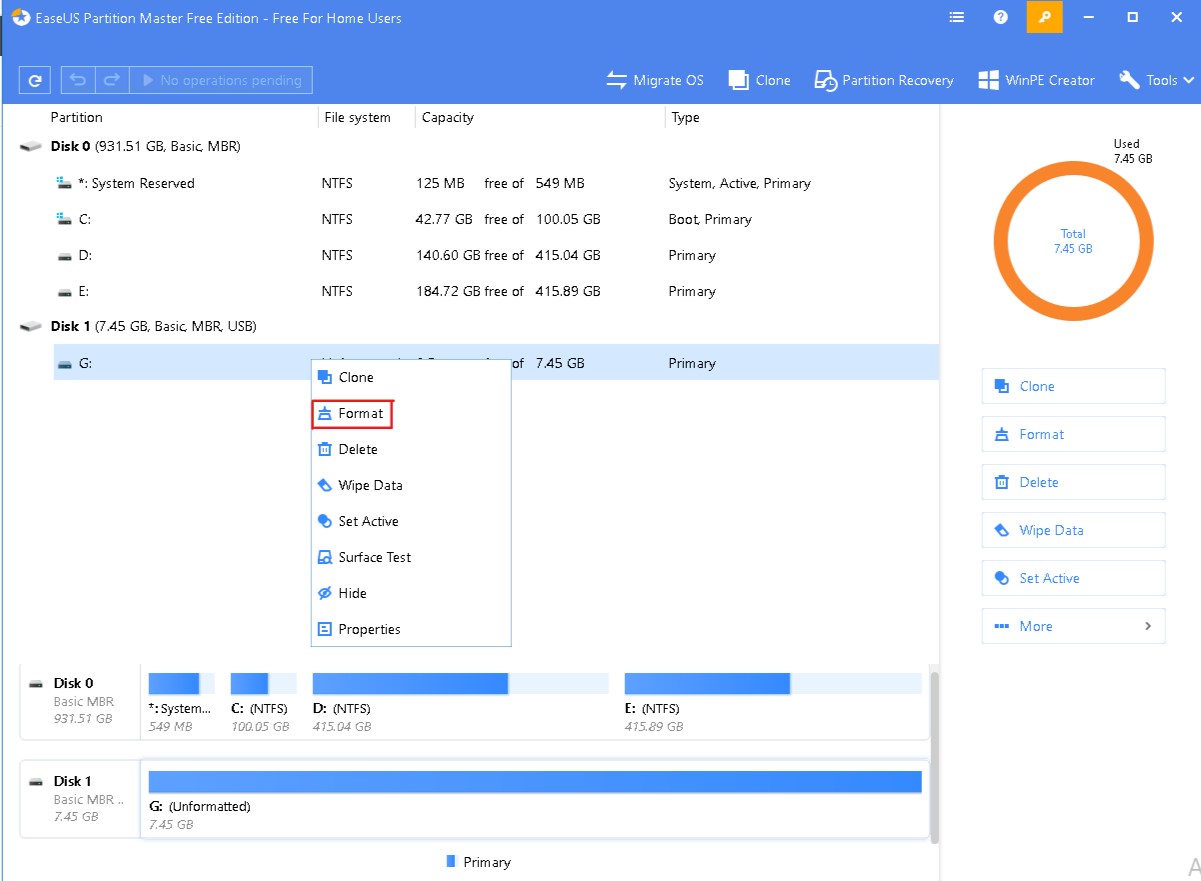The image size is (1201, 881).
Task: Click the Help question mark icon
Action: pos(1000,17)
